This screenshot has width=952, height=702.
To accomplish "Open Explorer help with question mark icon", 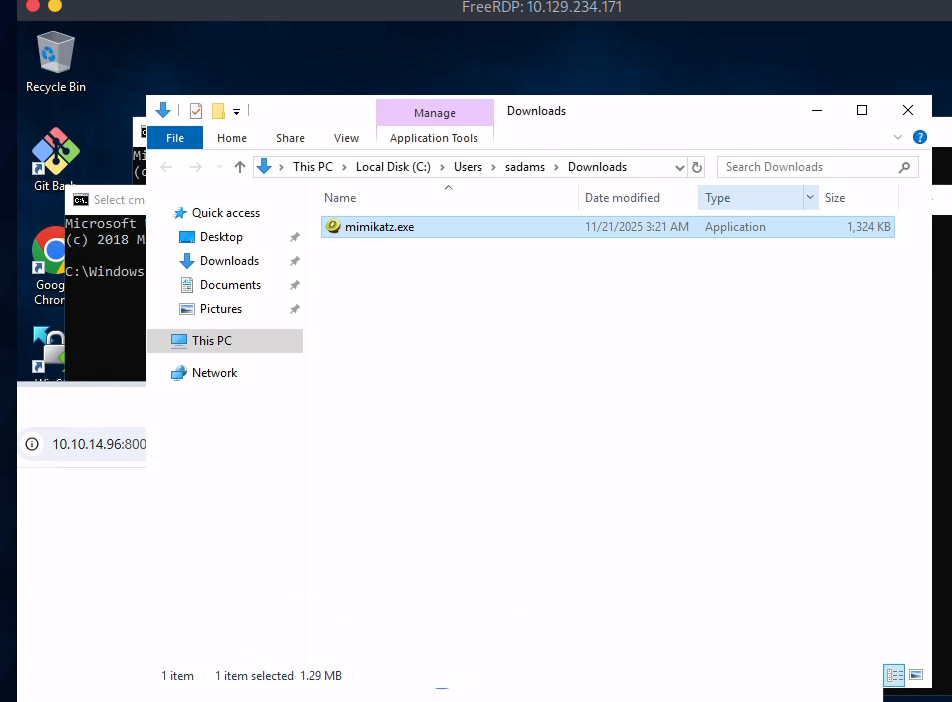I will [x=920, y=137].
